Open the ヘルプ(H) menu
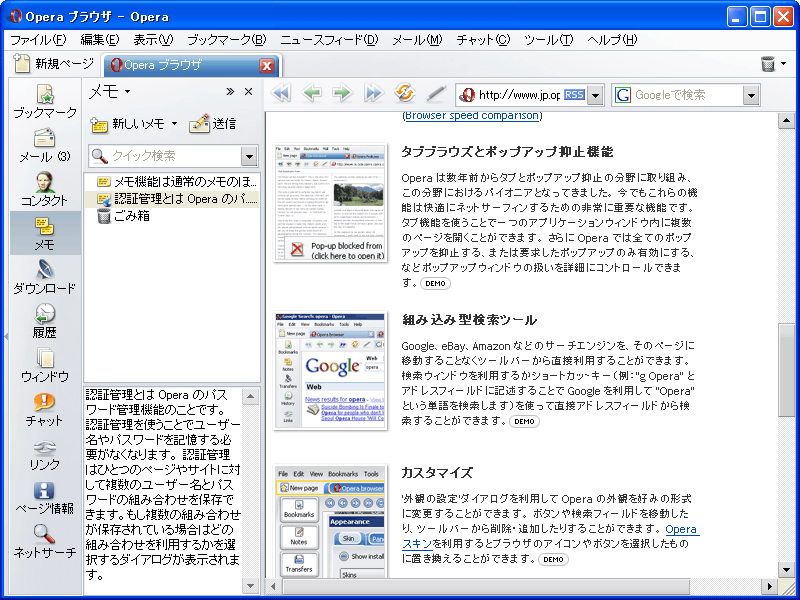The image size is (800, 600). pyautogui.click(x=612, y=40)
